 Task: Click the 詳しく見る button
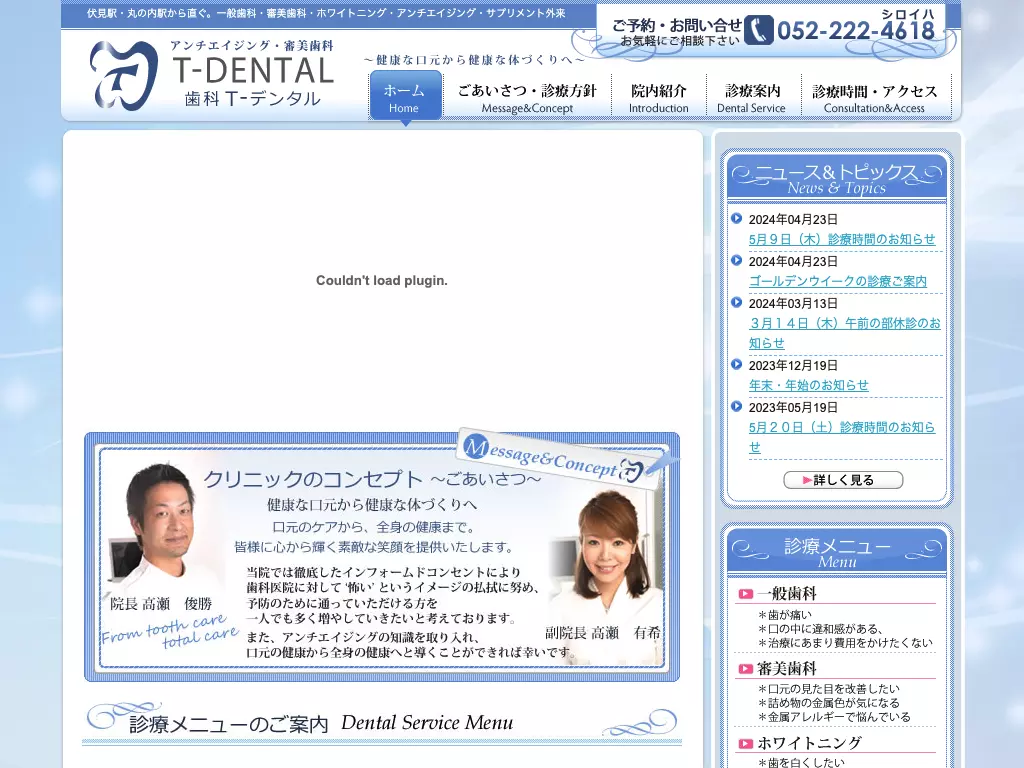843,480
